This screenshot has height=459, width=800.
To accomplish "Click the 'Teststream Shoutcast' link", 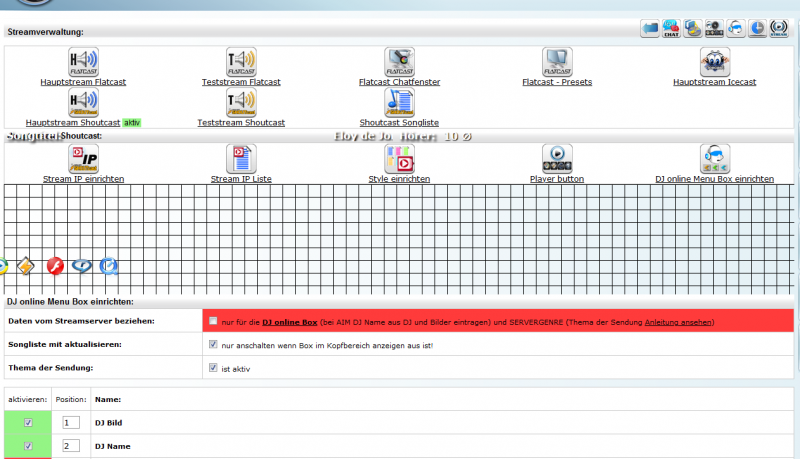I will pos(241,123).
